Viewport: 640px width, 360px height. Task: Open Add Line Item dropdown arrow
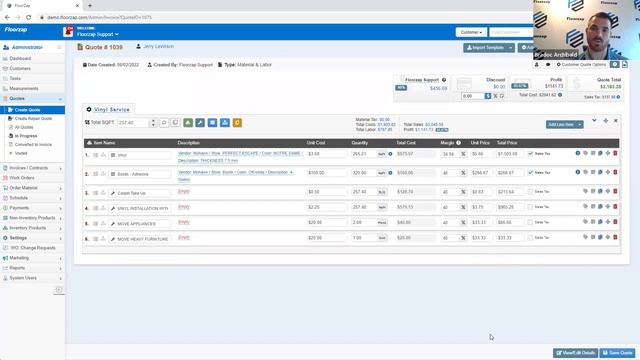(x=580, y=124)
